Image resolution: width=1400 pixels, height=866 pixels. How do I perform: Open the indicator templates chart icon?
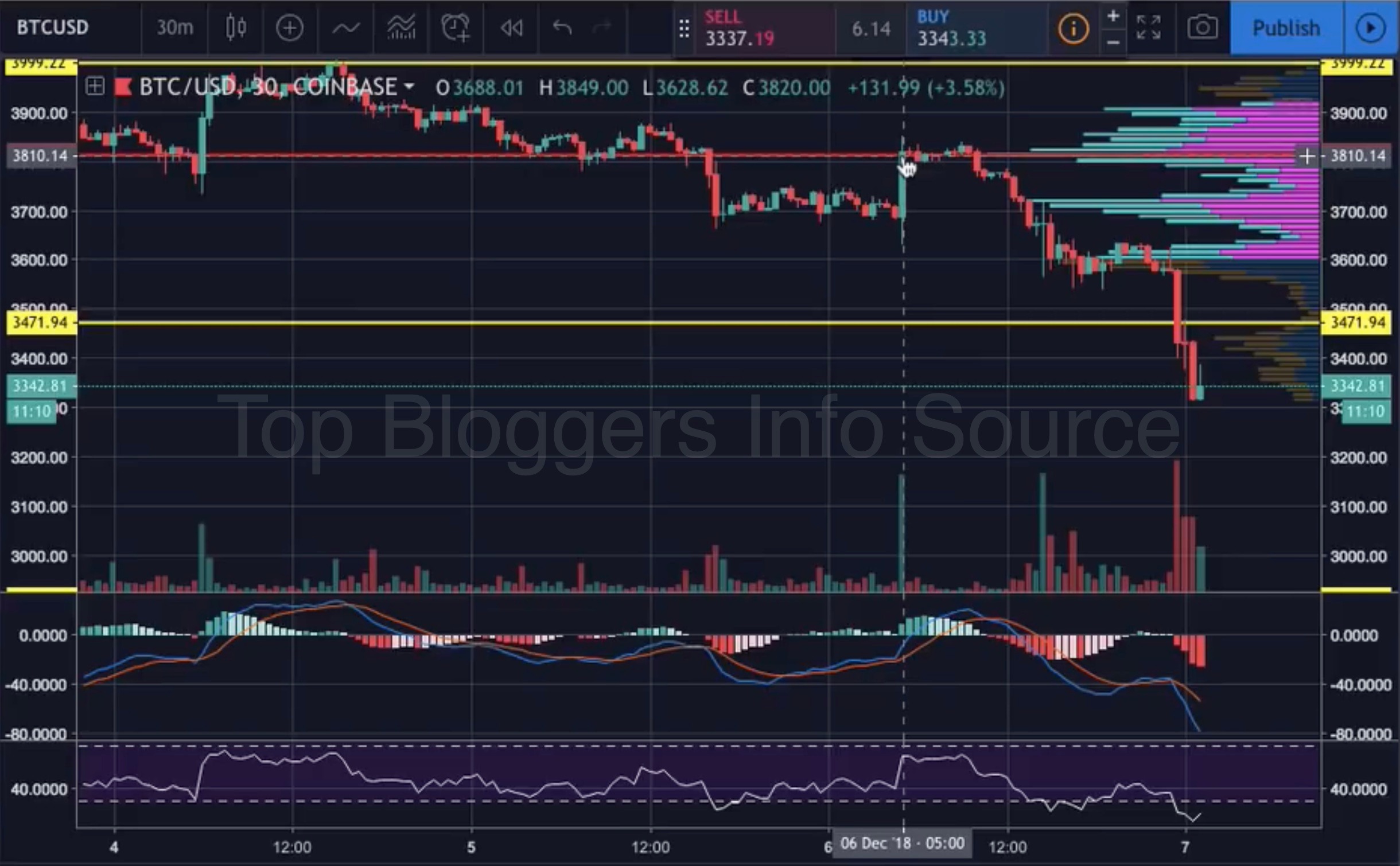tap(401, 28)
